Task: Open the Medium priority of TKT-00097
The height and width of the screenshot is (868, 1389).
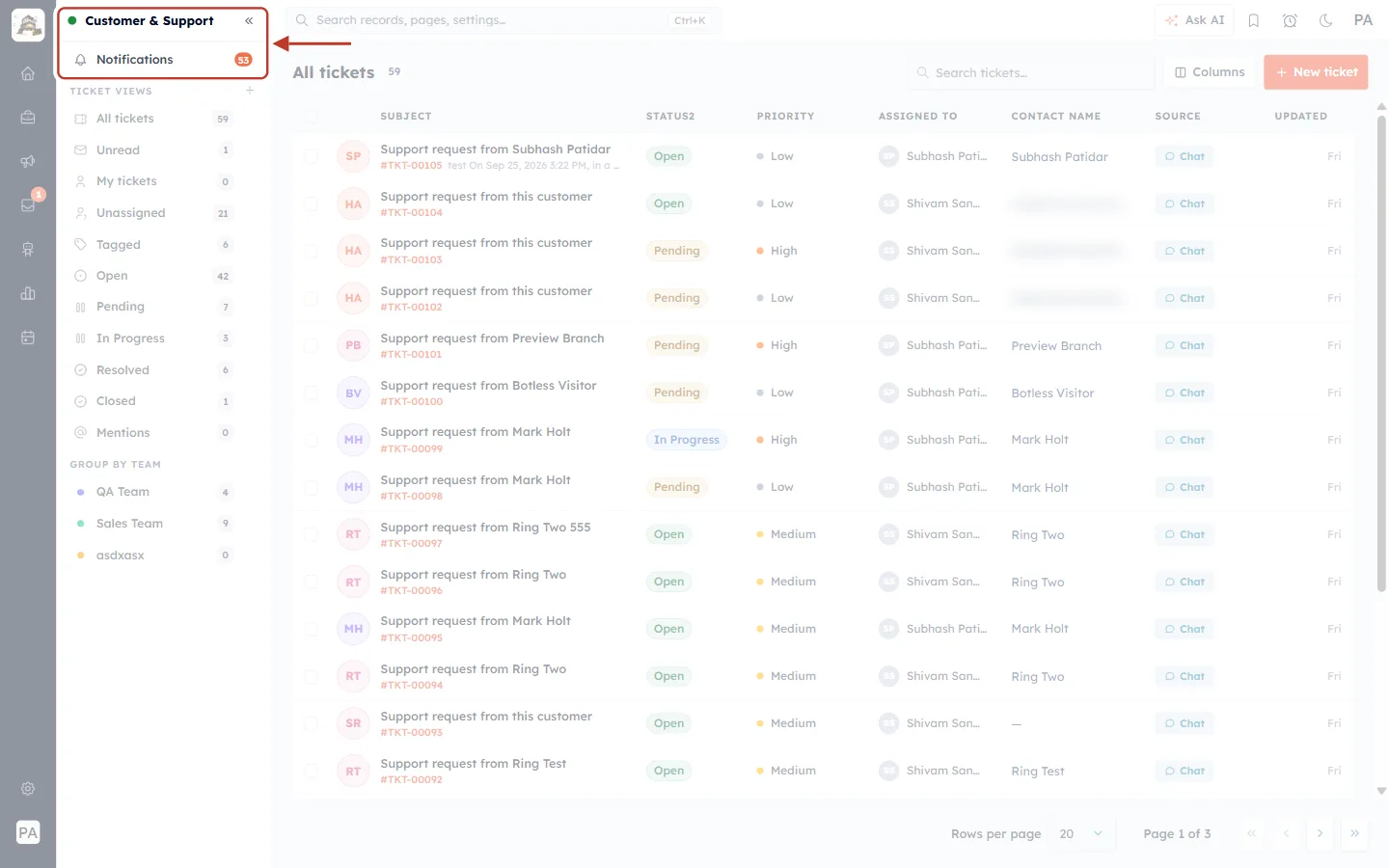Action: [x=786, y=534]
